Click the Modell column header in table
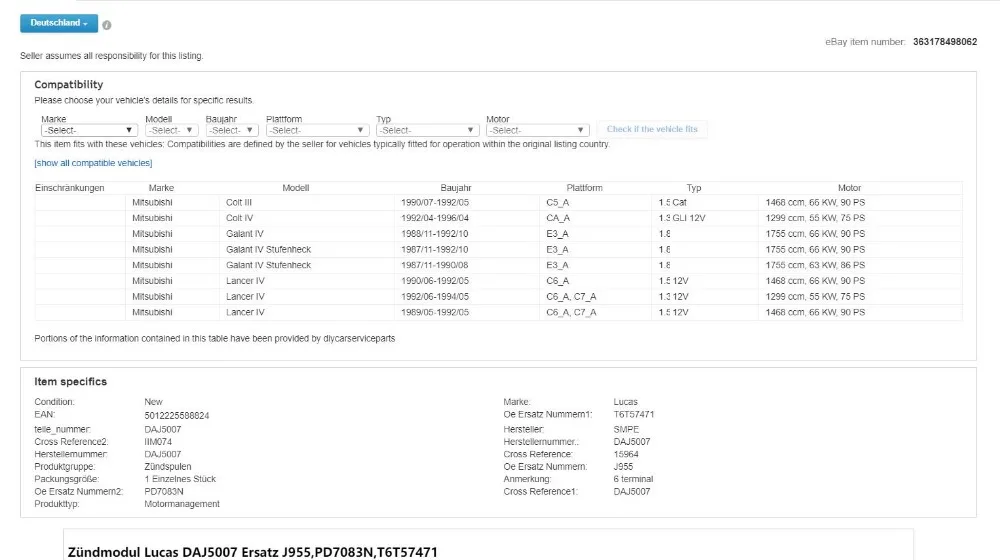The width and height of the screenshot is (1000, 560). coord(295,188)
